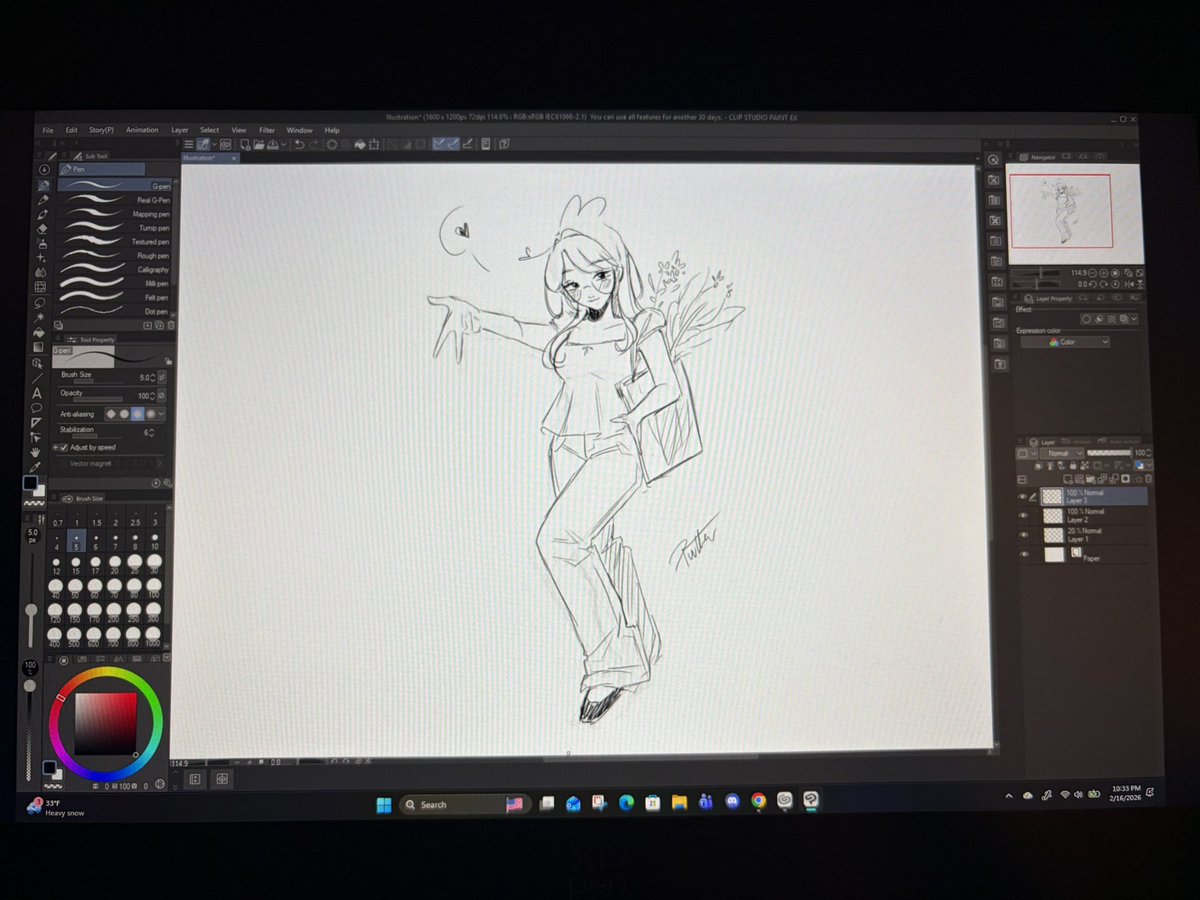The width and height of the screenshot is (1200, 900).
Task: Click the Windows Start button
Action: [383, 804]
